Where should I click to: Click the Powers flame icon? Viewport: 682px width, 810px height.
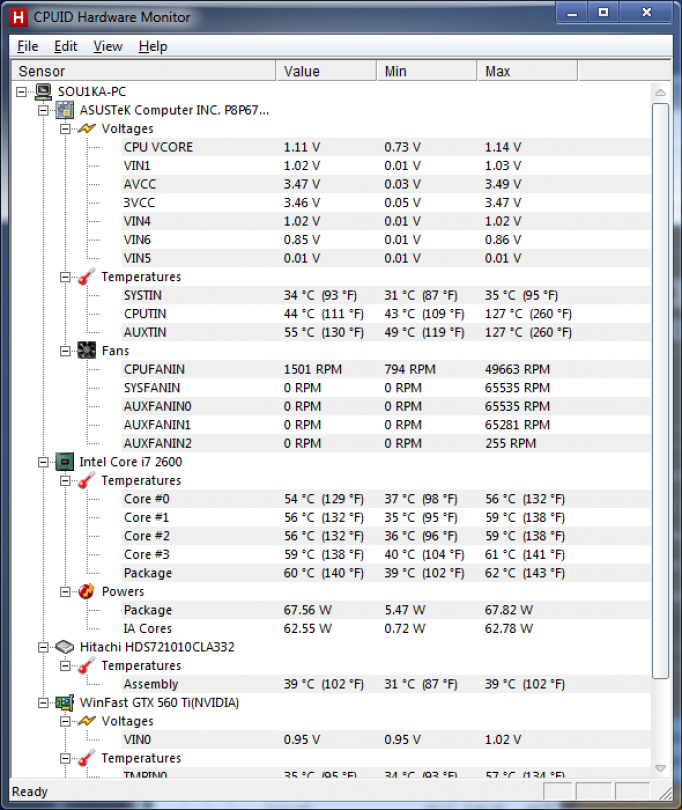tap(88, 591)
